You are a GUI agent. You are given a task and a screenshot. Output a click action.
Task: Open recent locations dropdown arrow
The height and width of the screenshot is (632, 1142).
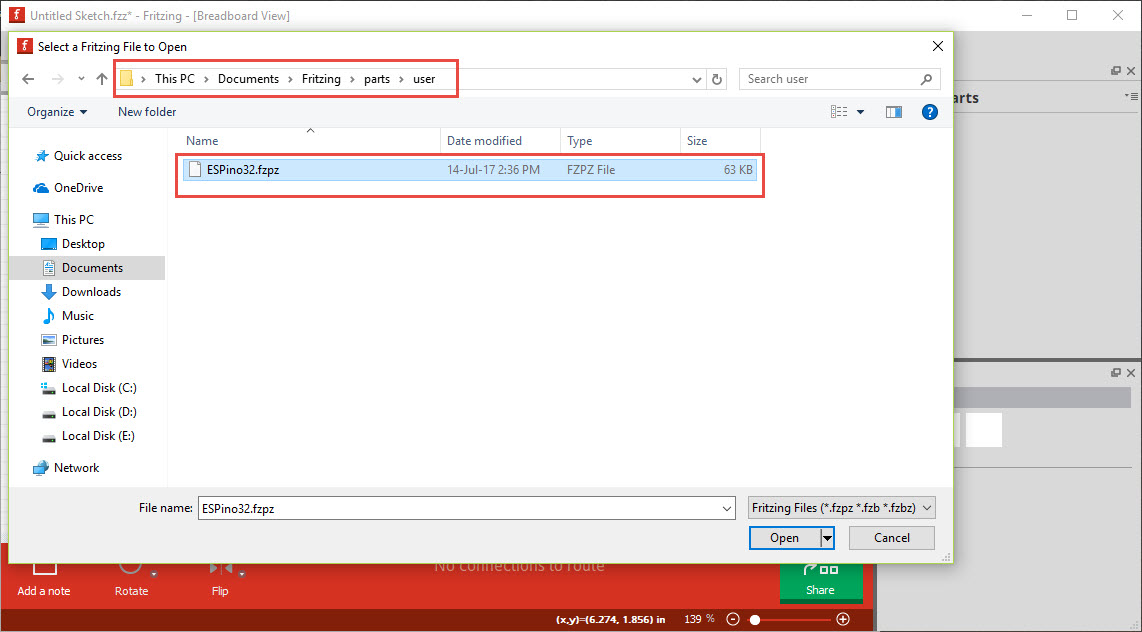pyautogui.click(x=82, y=79)
